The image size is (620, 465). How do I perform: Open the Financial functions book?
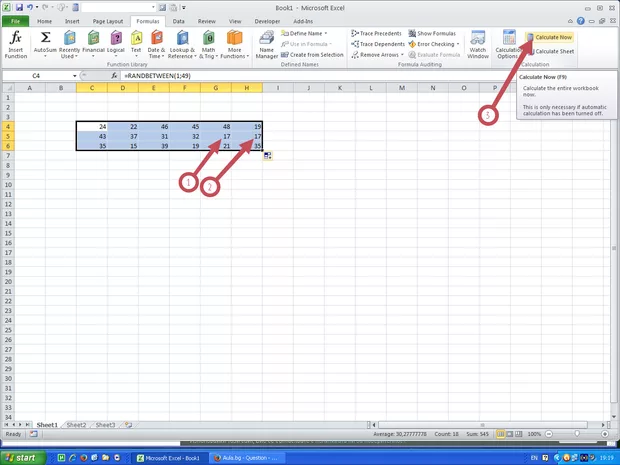click(93, 45)
